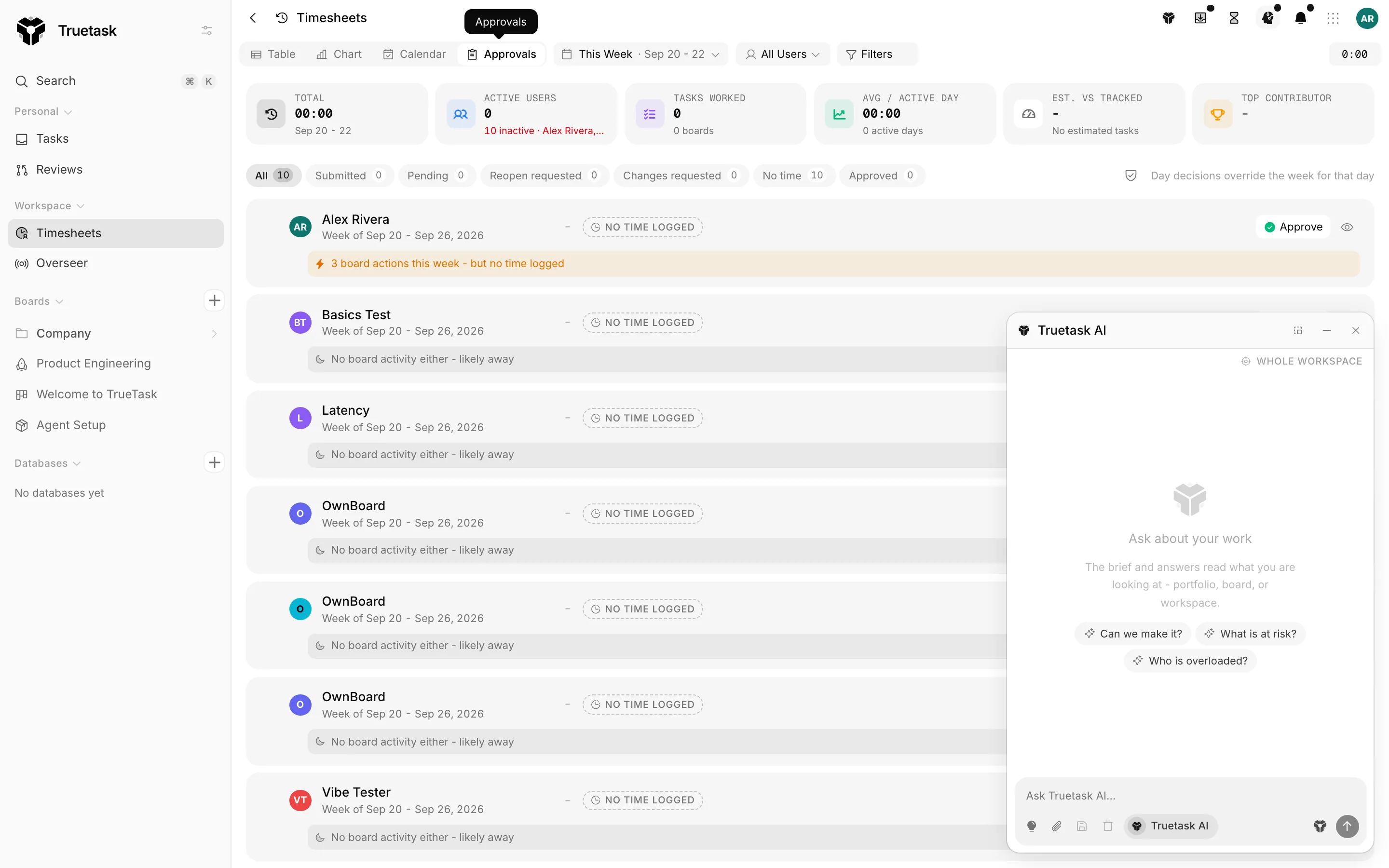1389x868 pixels.
Task: Attach a file with the paperclip icon
Action: [x=1057, y=826]
